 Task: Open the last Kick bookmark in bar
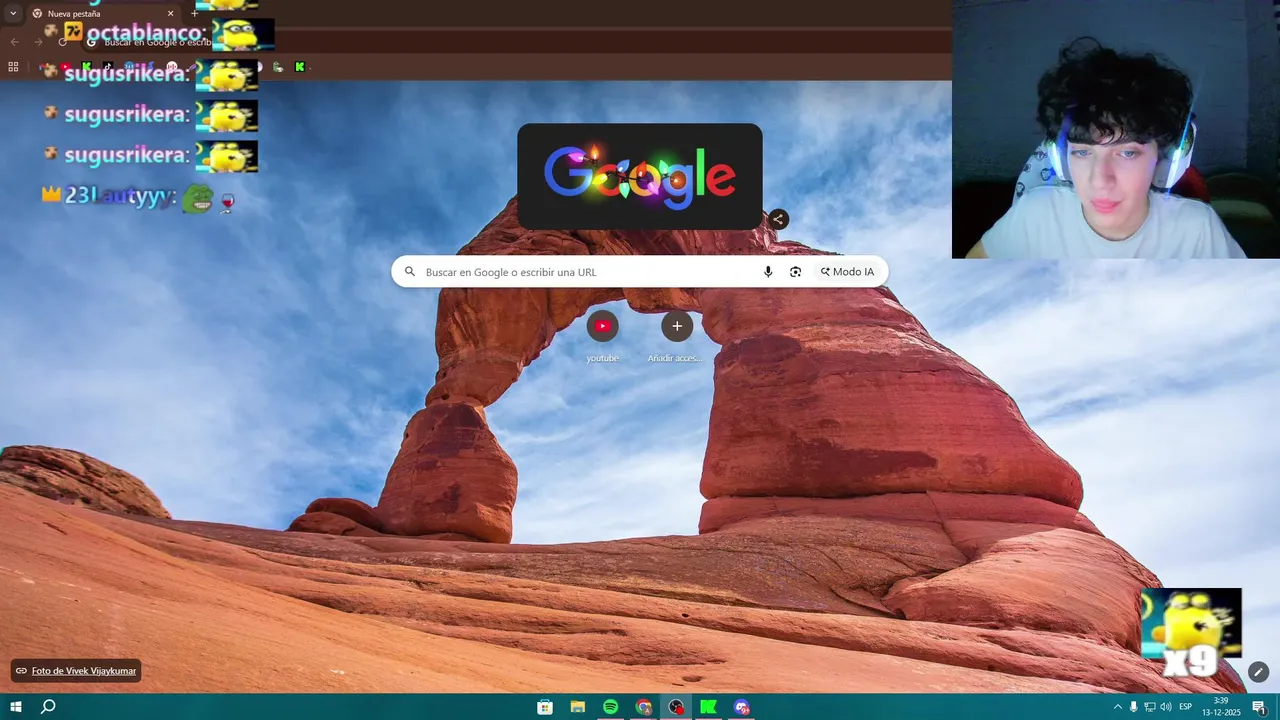[299, 67]
